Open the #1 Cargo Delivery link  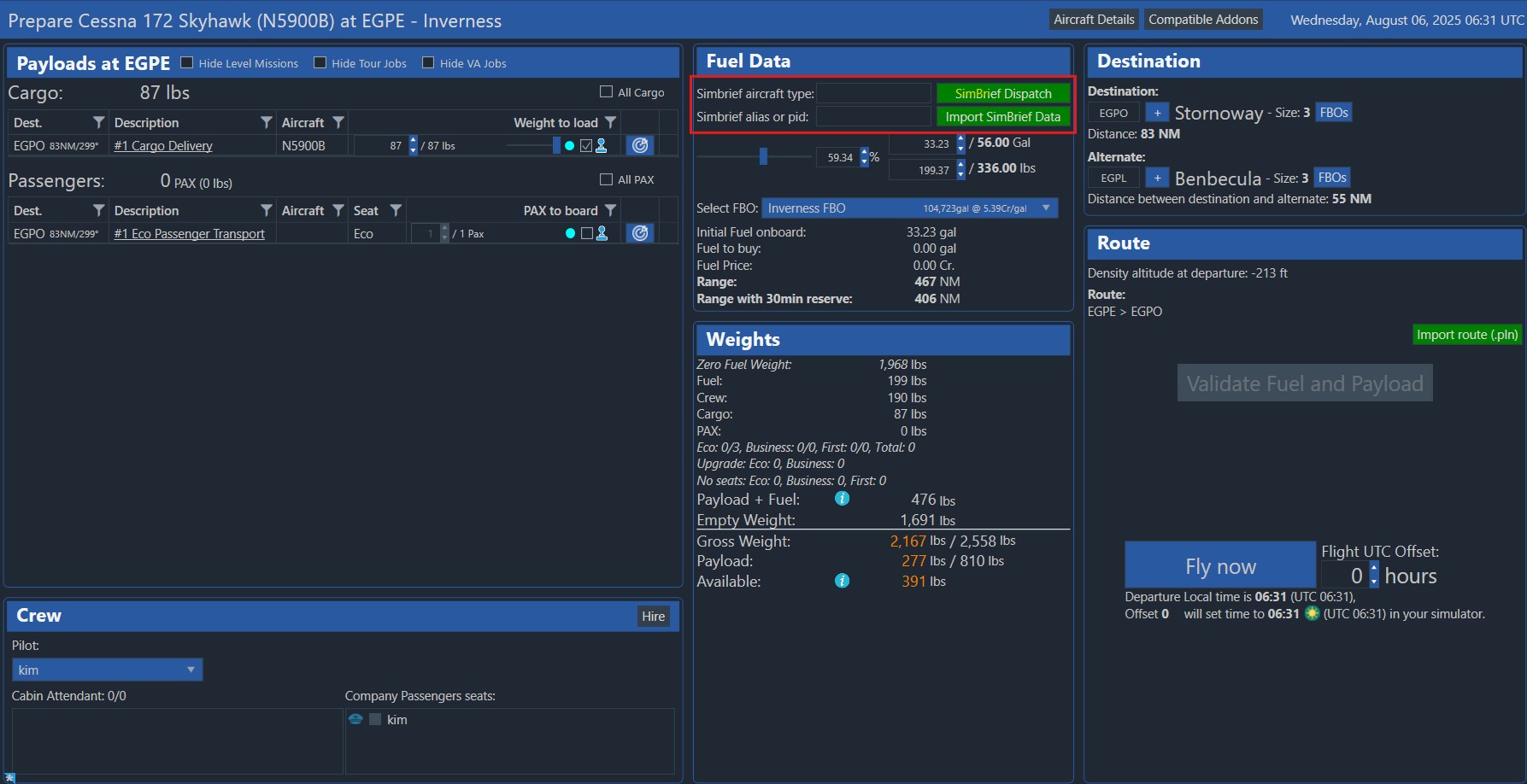point(163,146)
